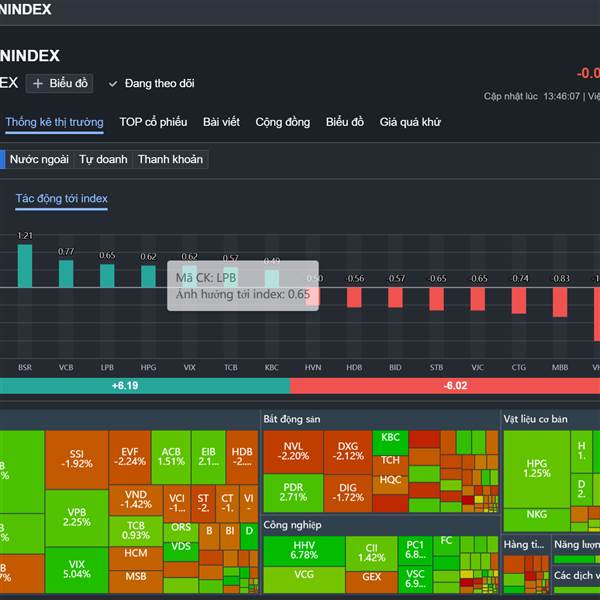Select the Biểu đồ navigation tab
This screenshot has width=600, height=600.
(345, 122)
